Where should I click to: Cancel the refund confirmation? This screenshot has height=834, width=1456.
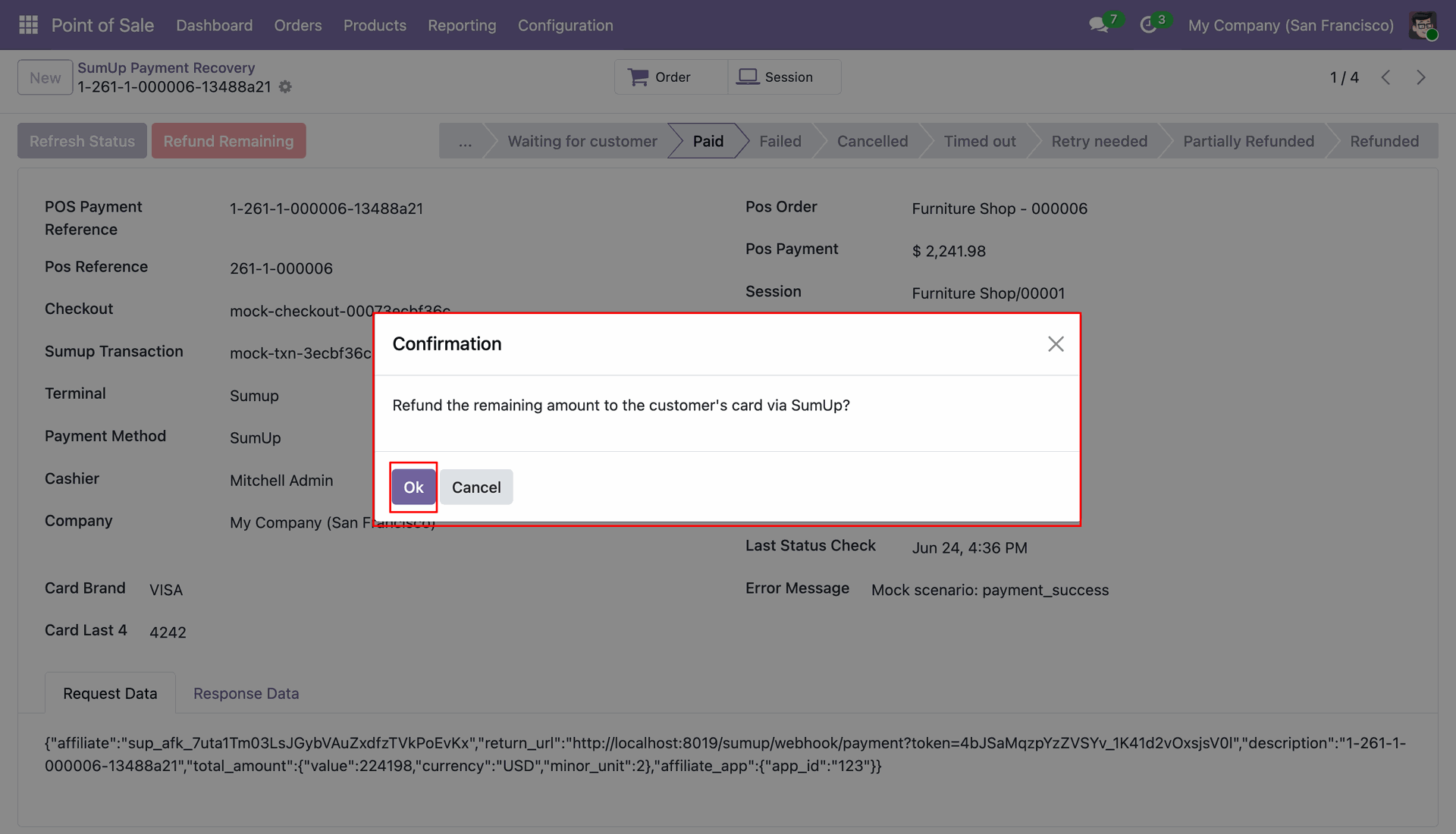click(x=476, y=487)
